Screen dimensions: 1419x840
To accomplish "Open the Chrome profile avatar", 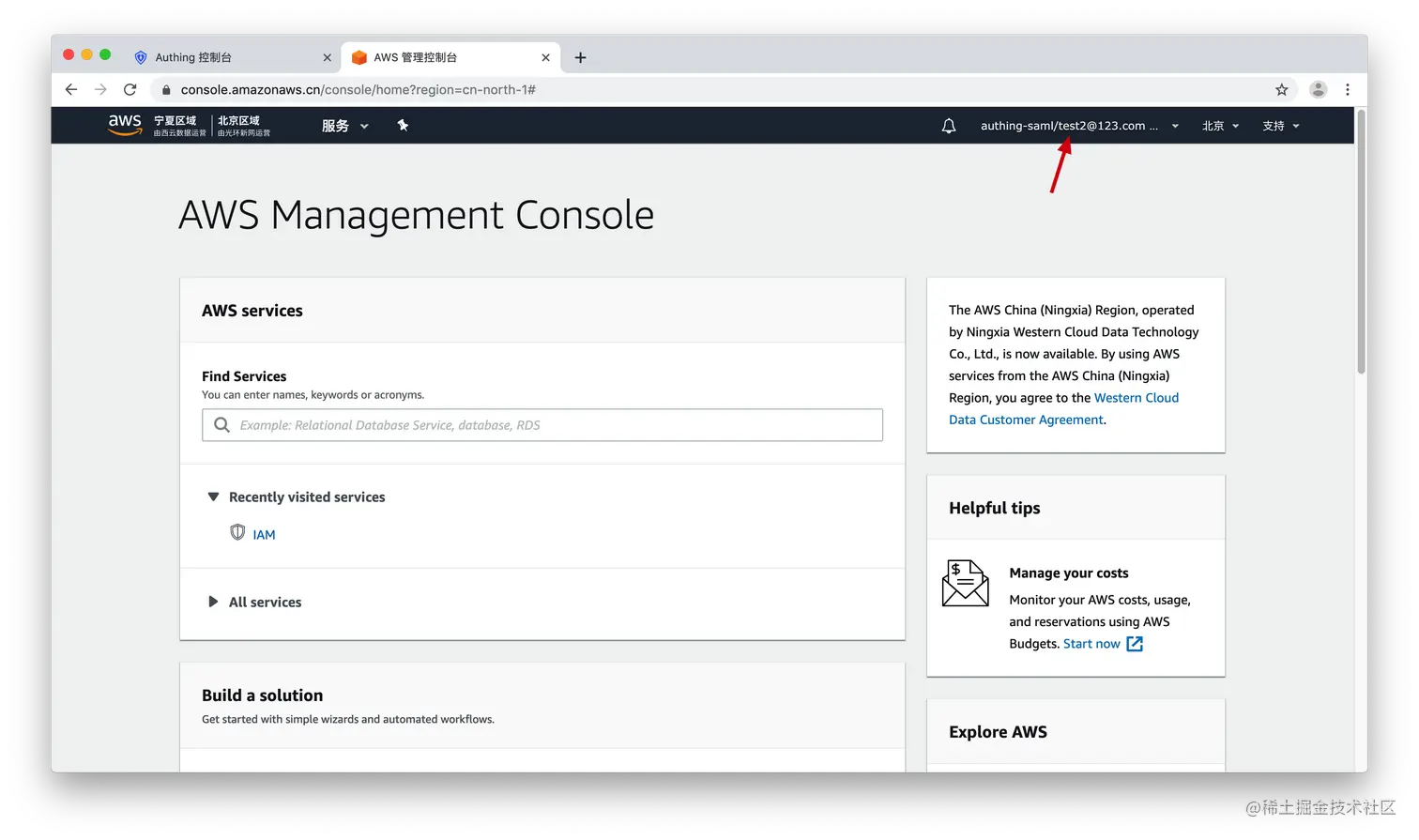I will 1319,89.
